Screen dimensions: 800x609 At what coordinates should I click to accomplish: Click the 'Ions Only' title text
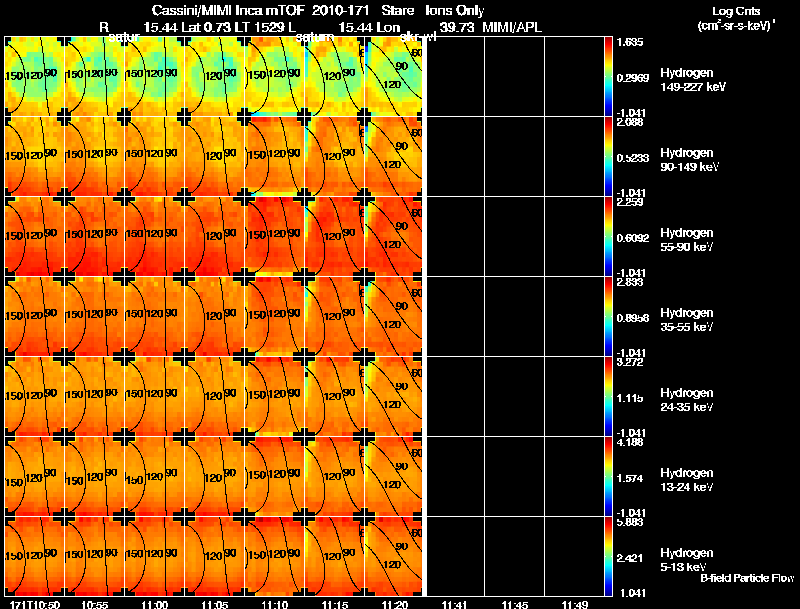pos(455,11)
